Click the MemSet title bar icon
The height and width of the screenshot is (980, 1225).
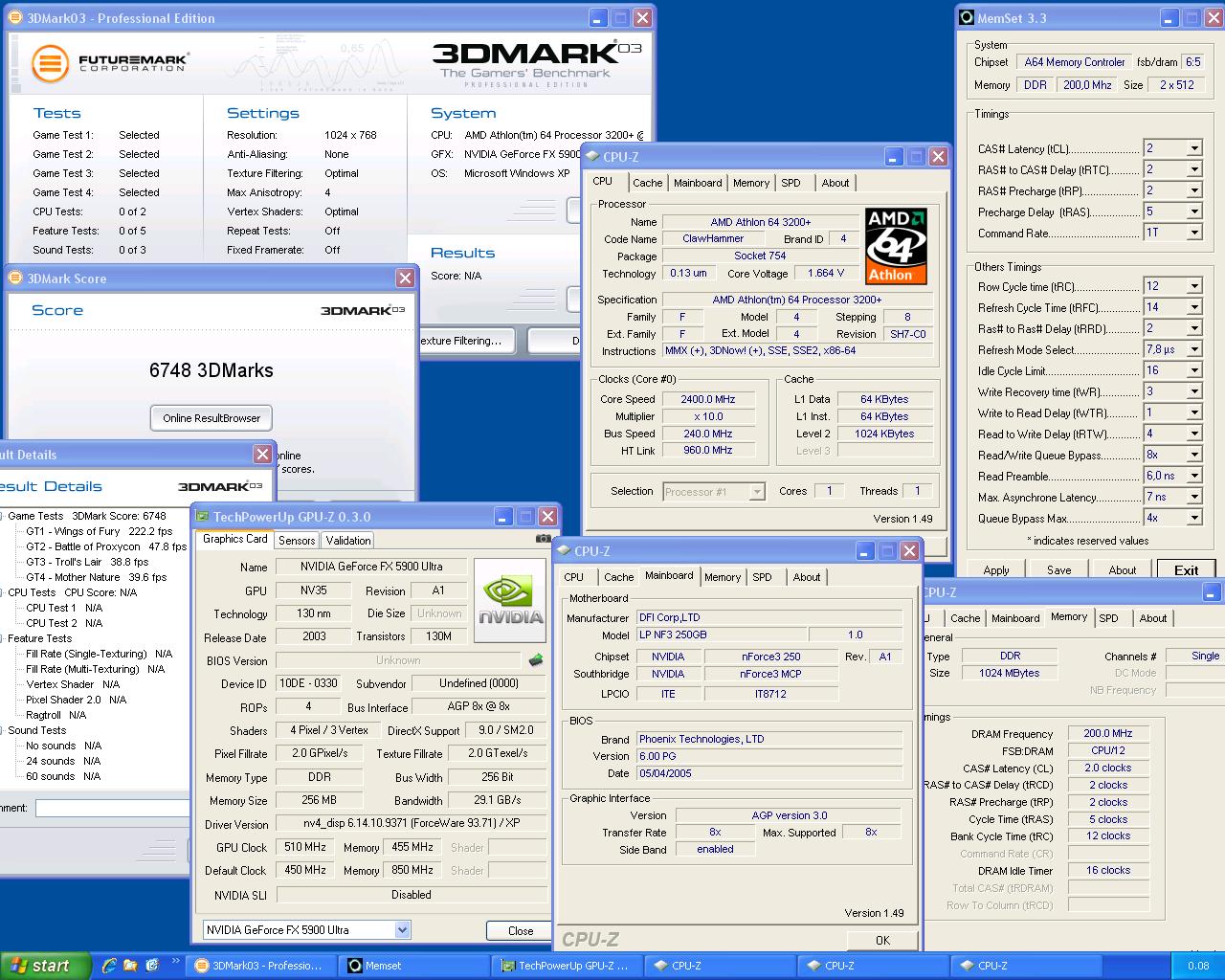coord(967,17)
